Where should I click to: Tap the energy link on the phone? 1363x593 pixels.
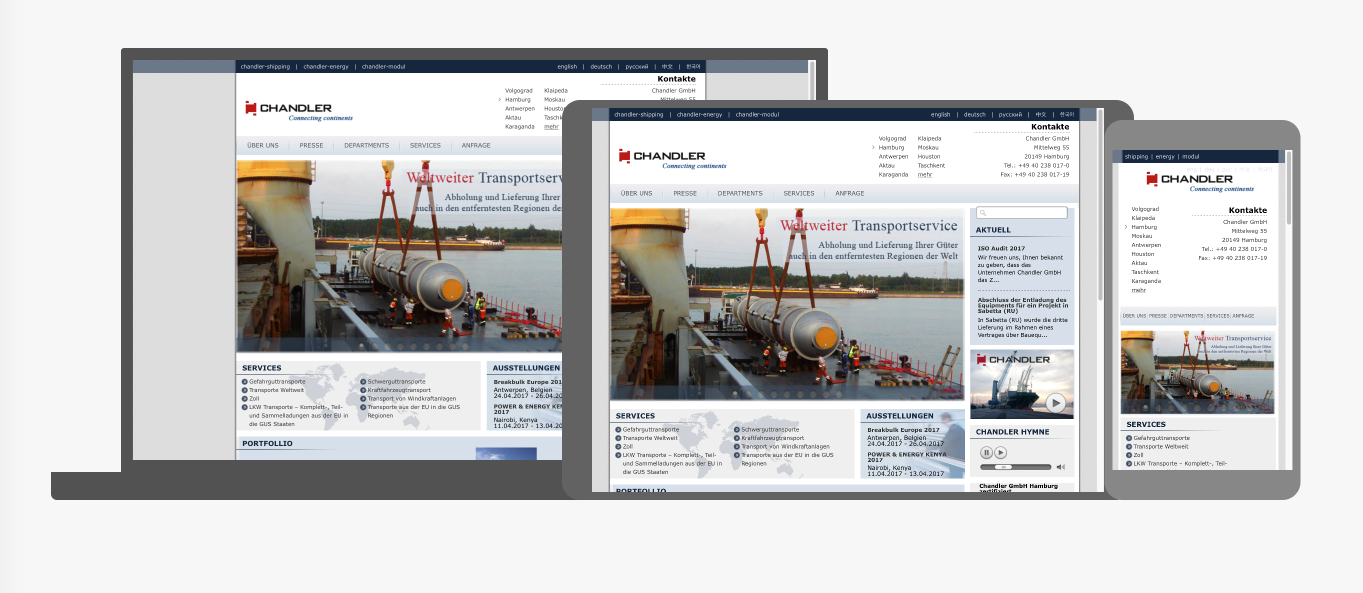[x=1165, y=157]
